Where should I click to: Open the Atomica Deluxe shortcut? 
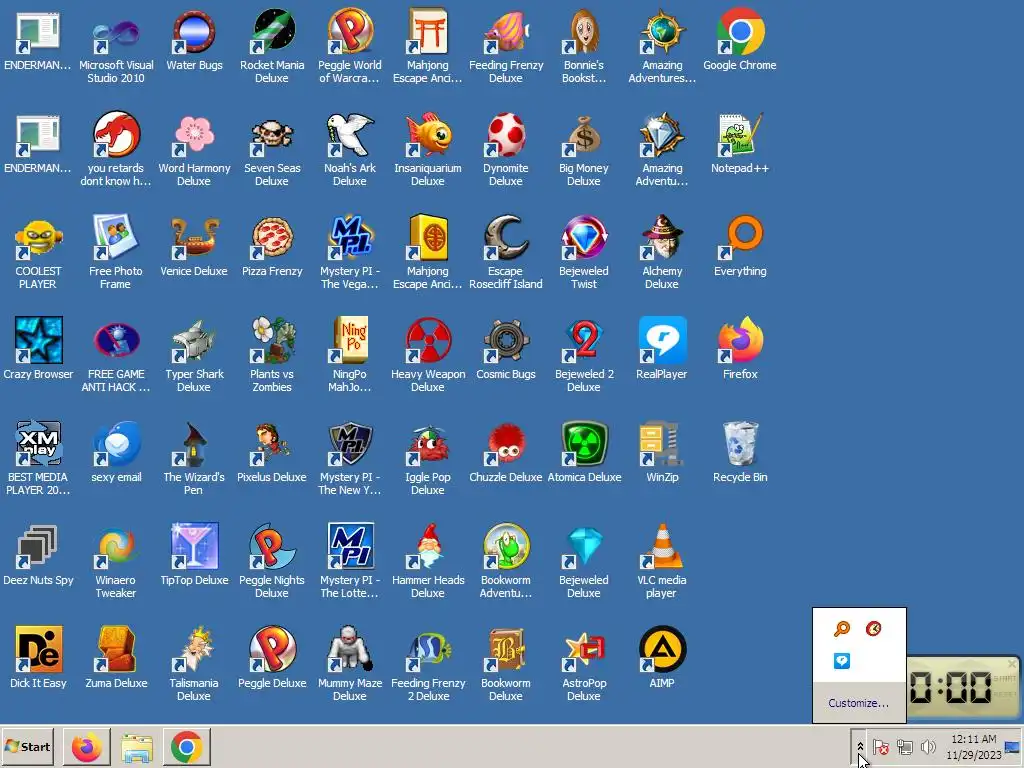click(x=584, y=453)
